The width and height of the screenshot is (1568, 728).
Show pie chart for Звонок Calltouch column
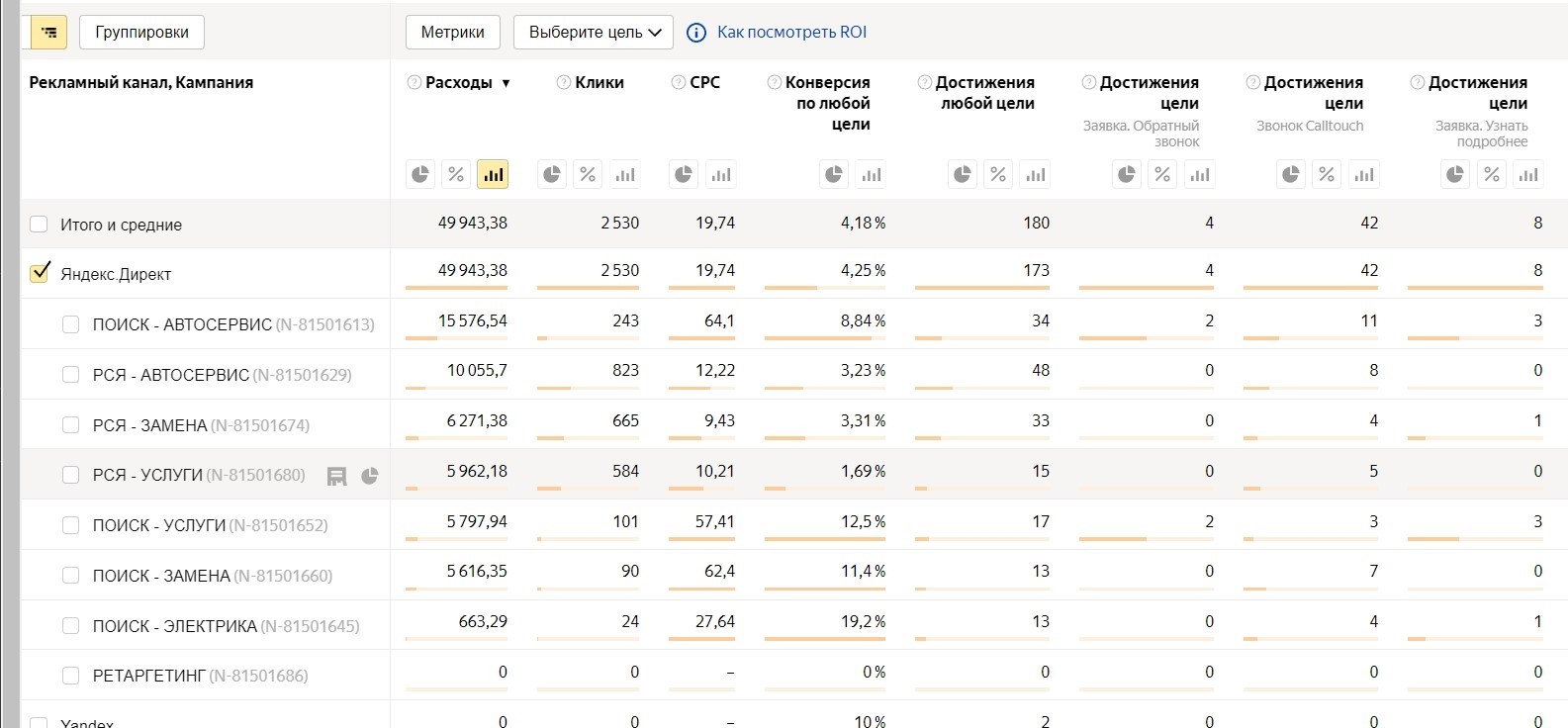1291,175
